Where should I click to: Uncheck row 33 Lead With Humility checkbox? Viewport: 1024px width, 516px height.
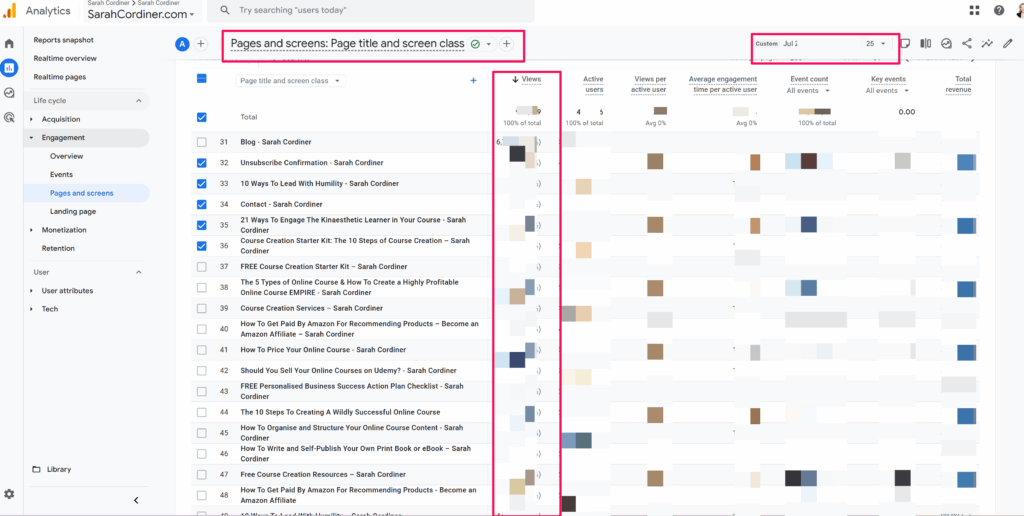coord(202,184)
